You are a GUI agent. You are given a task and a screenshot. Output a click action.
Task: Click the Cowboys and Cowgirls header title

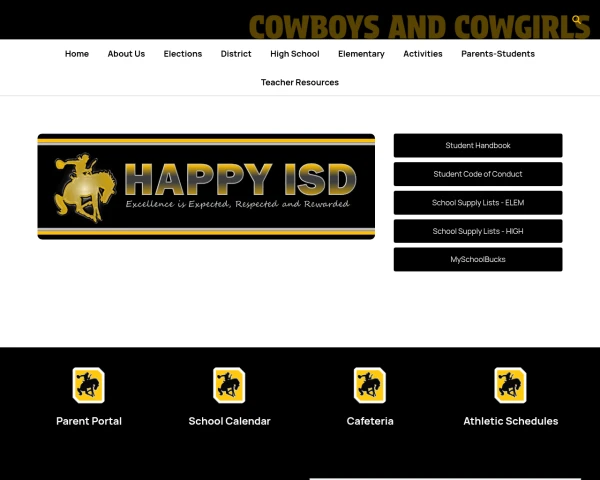point(419,27)
